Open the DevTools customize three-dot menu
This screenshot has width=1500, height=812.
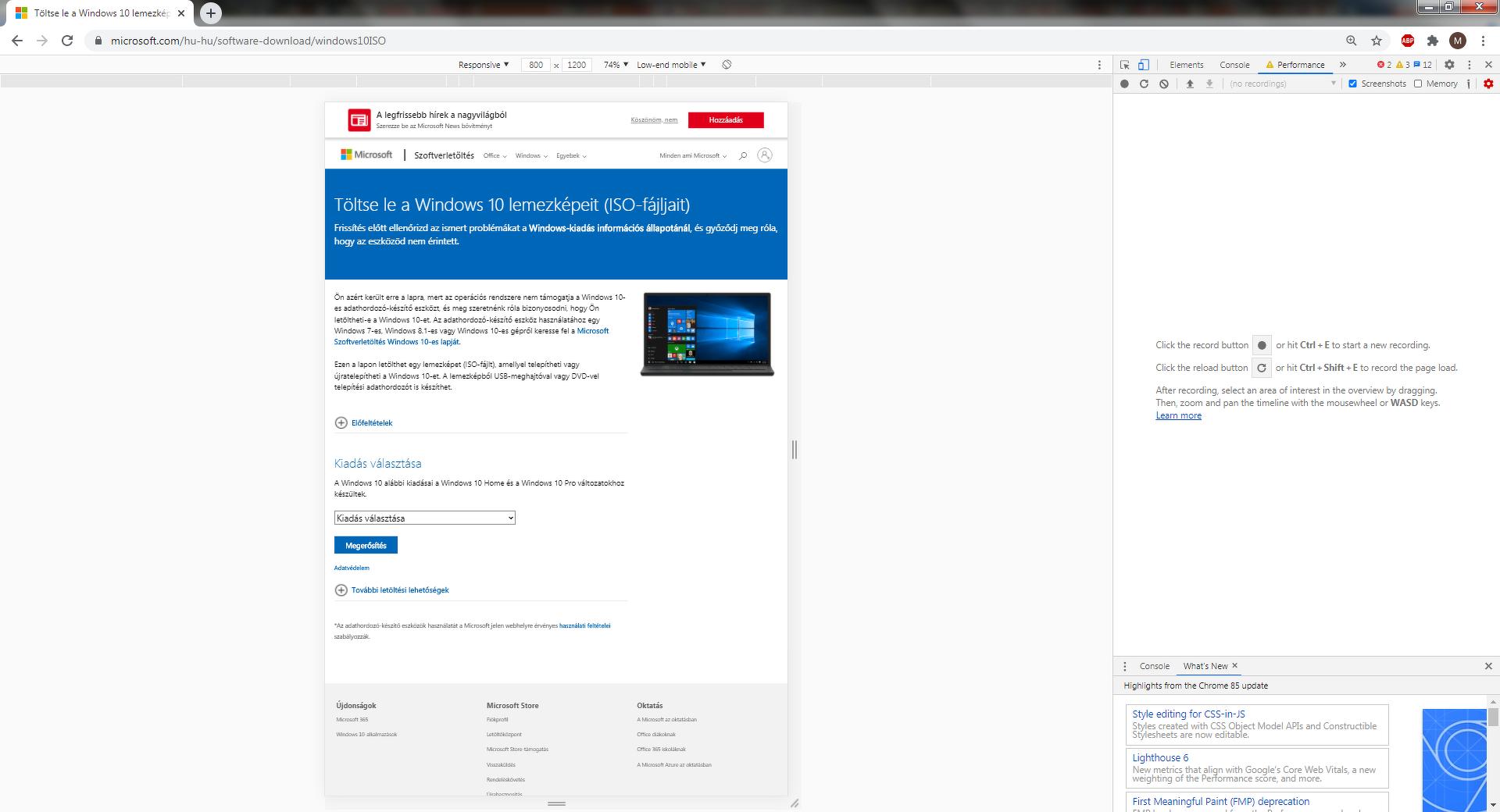pyautogui.click(x=1470, y=65)
